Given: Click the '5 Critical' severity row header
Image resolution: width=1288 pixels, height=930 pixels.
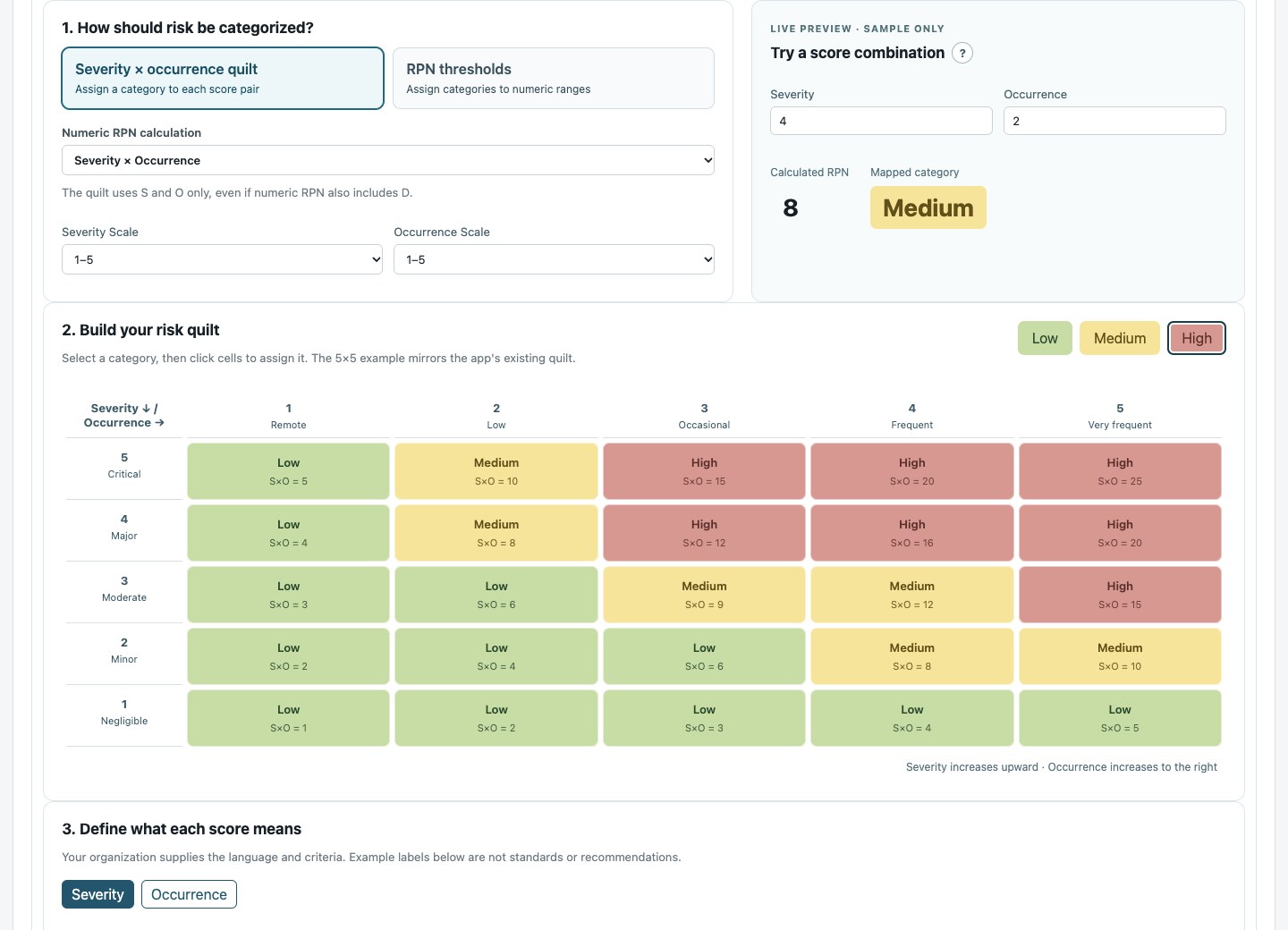Looking at the screenshot, I should 124,466.
